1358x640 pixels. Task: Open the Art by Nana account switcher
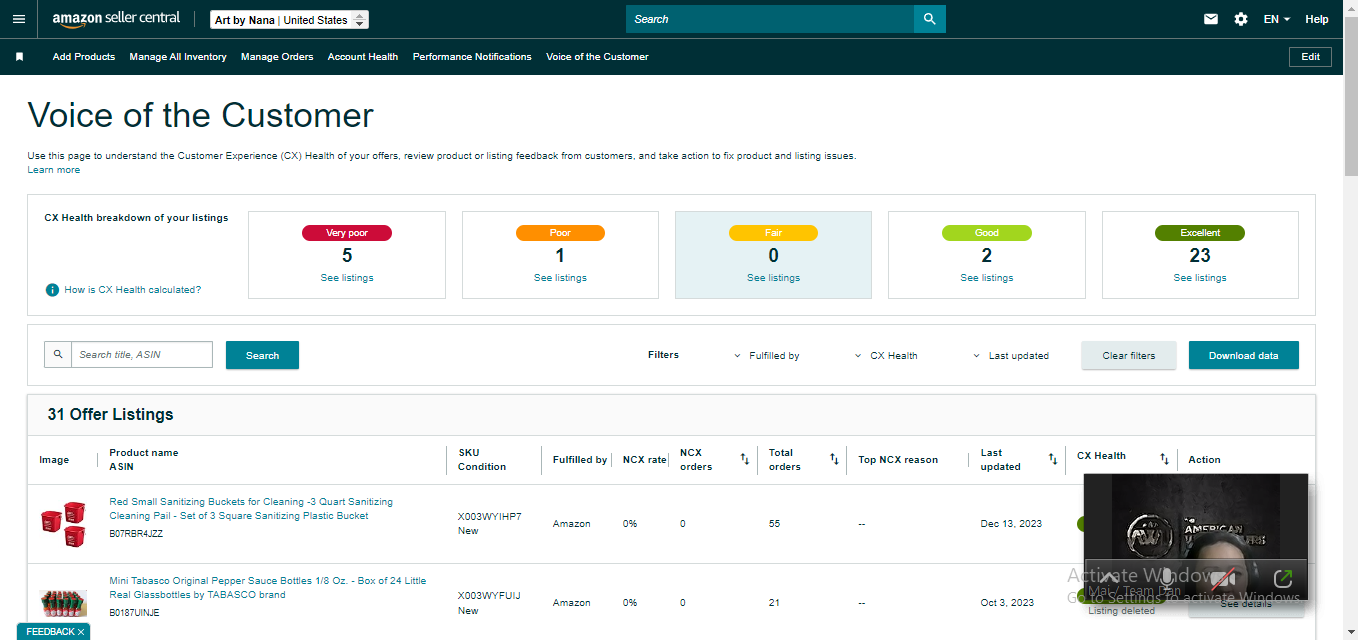(x=290, y=20)
